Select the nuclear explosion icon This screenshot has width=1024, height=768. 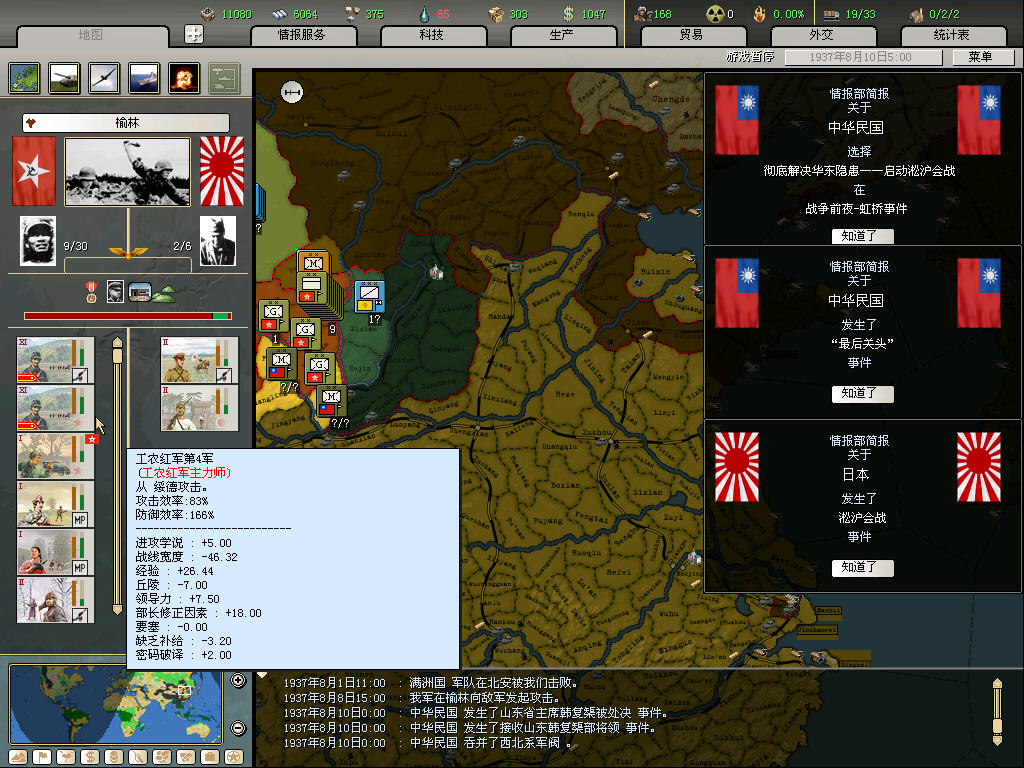[184, 78]
